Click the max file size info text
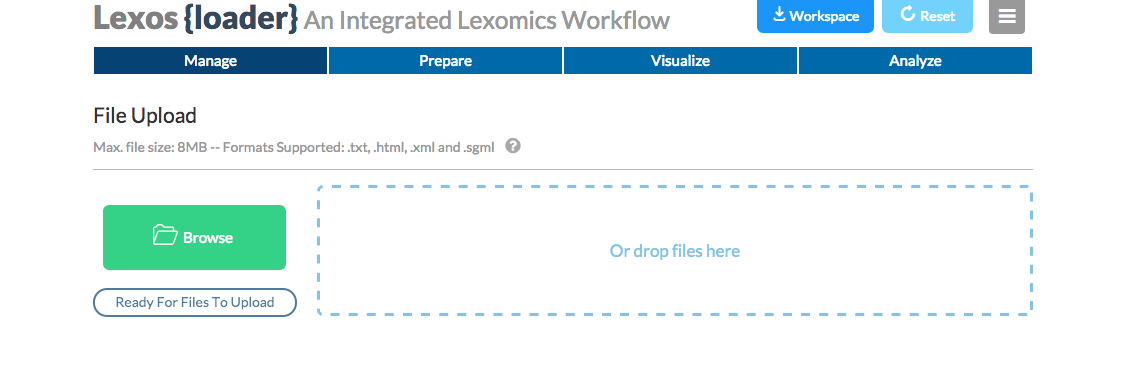The width and height of the screenshot is (1121, 390). (294, 148)
